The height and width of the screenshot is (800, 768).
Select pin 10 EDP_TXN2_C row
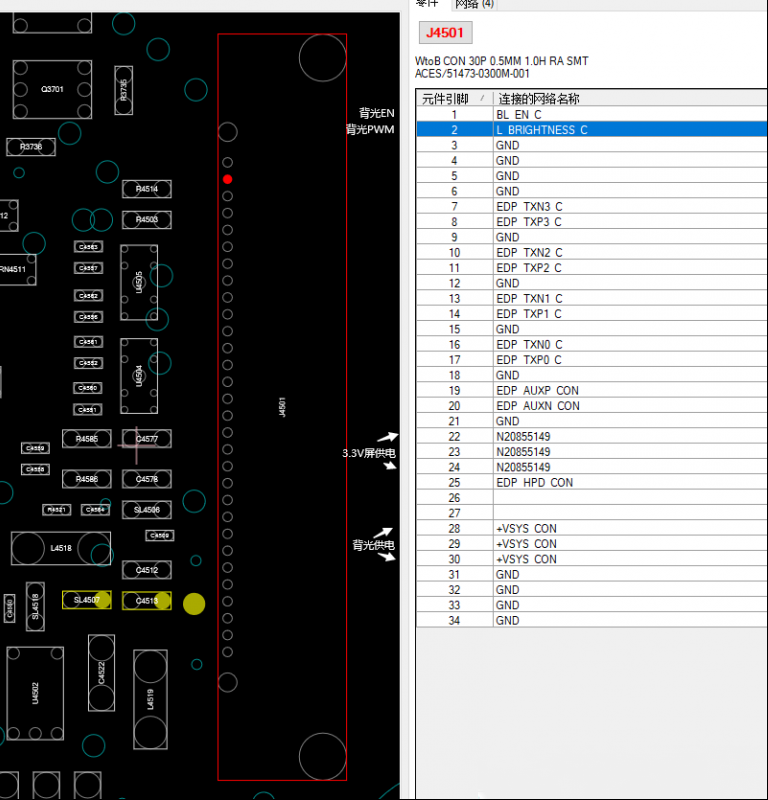[591, 253]
